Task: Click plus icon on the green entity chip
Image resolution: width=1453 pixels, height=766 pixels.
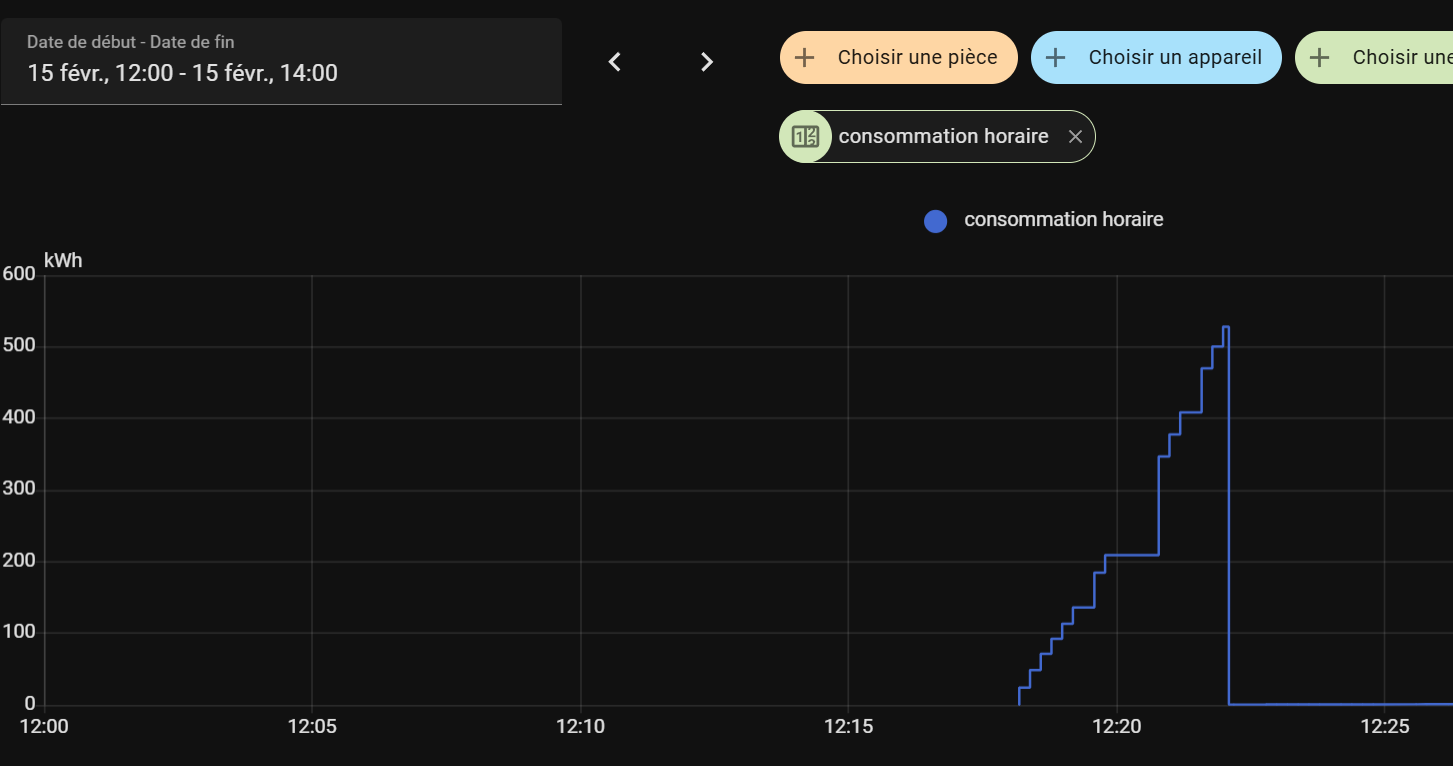Action: [x=1319, y=58]
